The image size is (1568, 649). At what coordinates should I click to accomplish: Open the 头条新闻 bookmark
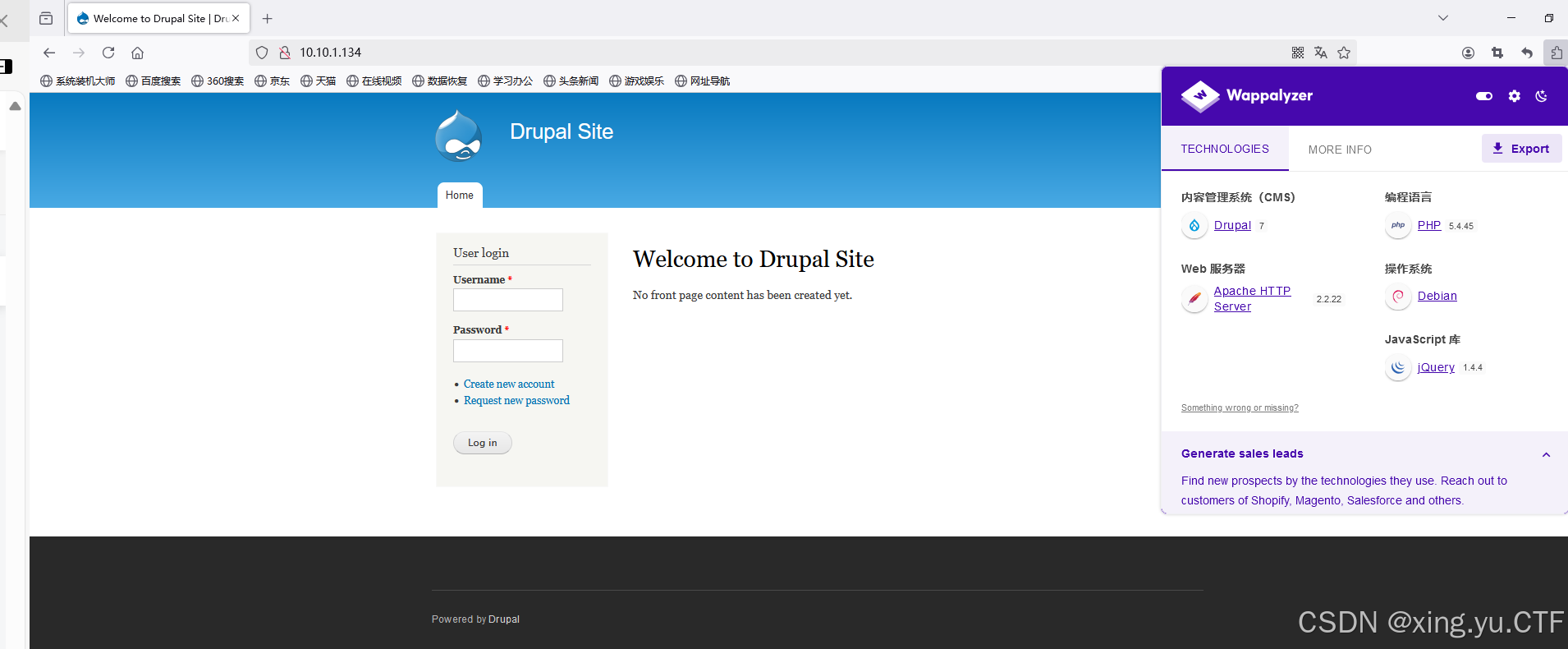click(571, 81)
